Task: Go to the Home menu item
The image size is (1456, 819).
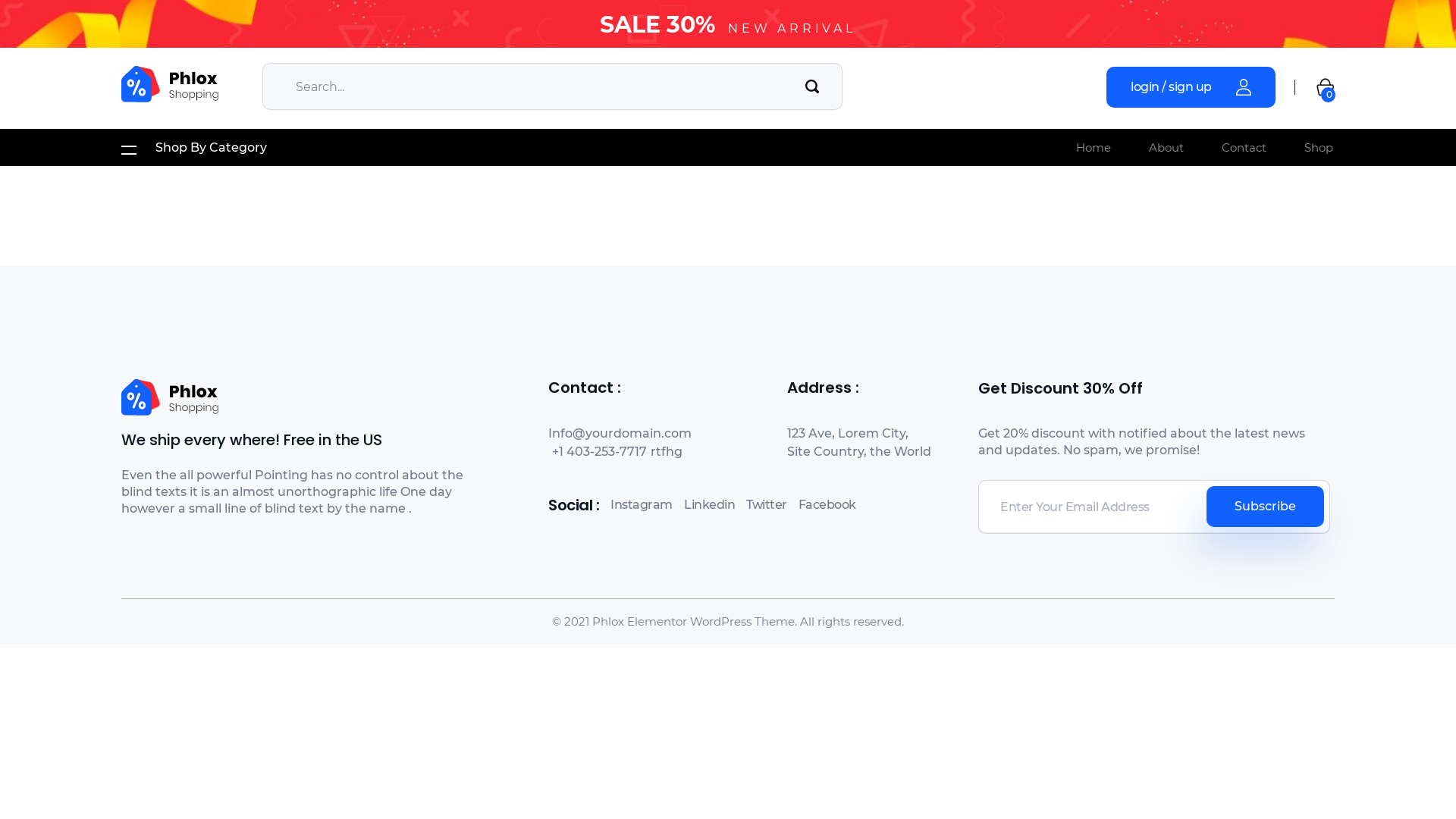Action: (x=1093, y=148)
